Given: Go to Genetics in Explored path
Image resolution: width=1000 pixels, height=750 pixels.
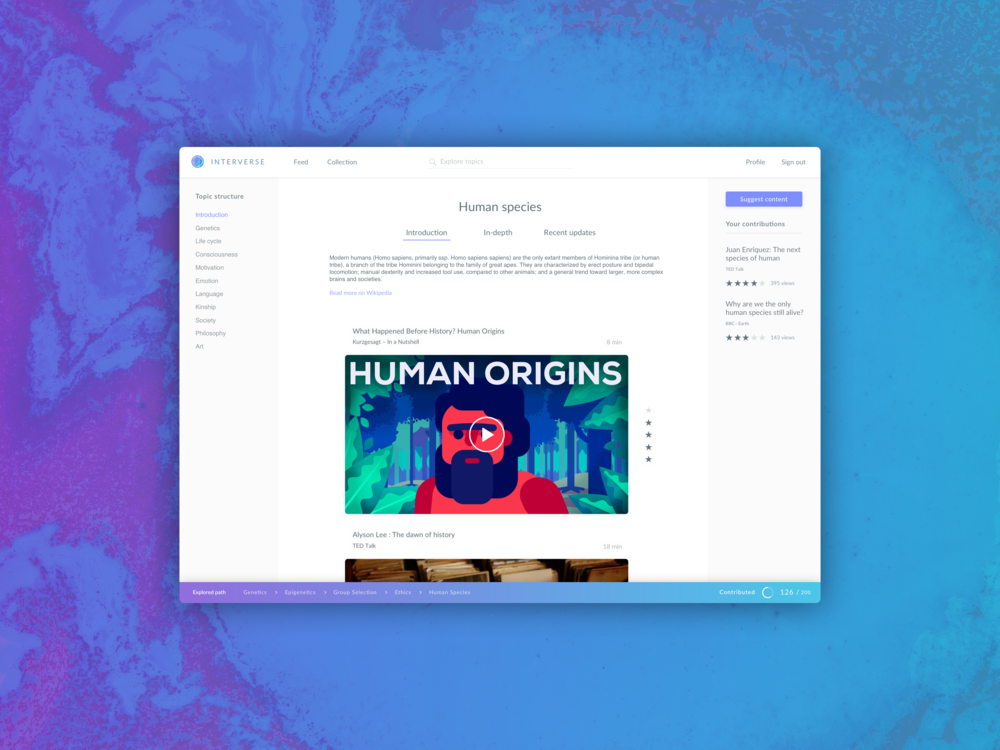Looking at the screenshot, I should [x=255, y=592].
